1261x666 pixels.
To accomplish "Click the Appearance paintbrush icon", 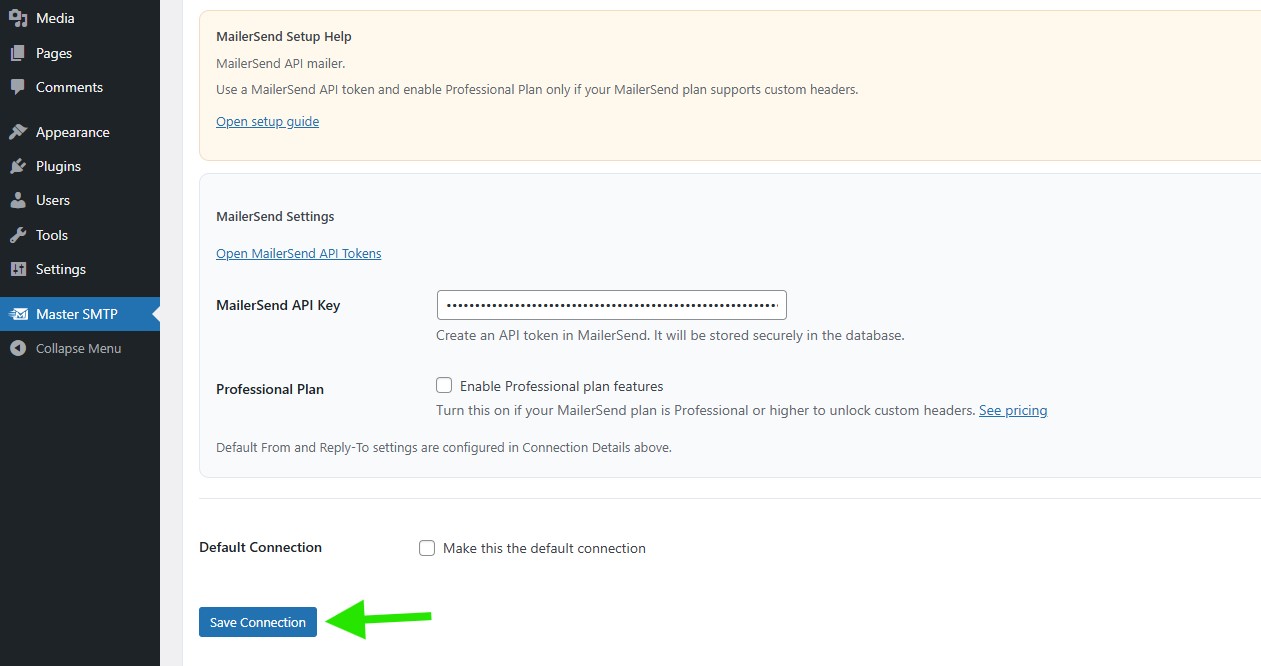I will (18, 132).
